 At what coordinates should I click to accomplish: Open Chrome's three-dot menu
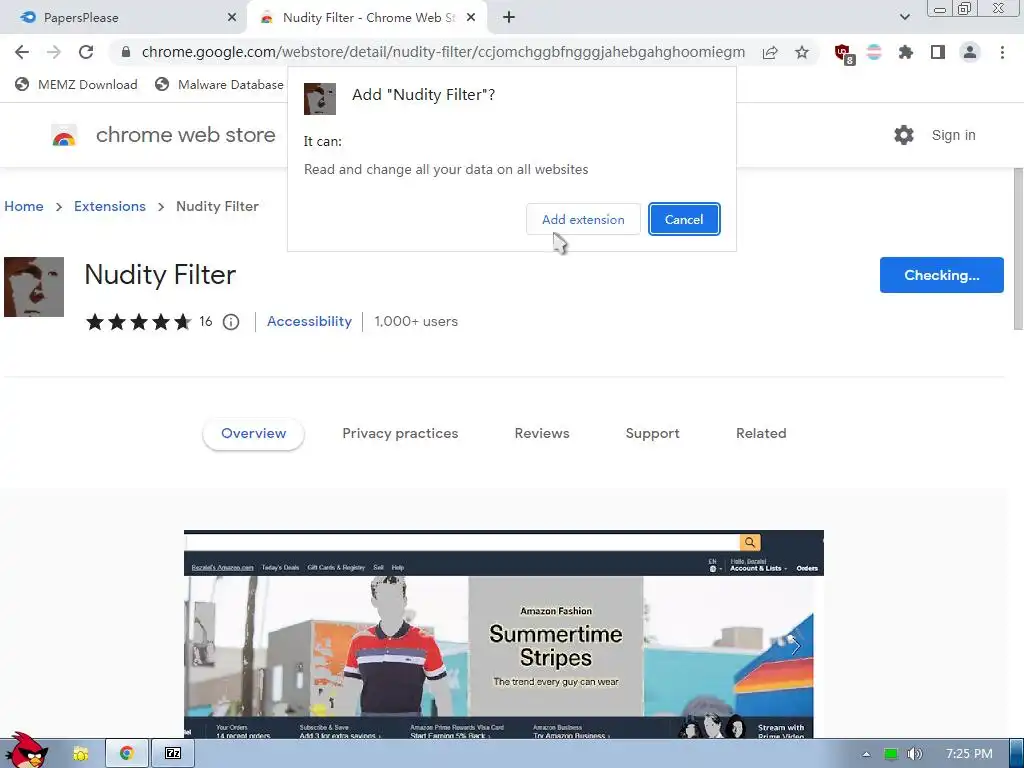tap(1002, 52)
